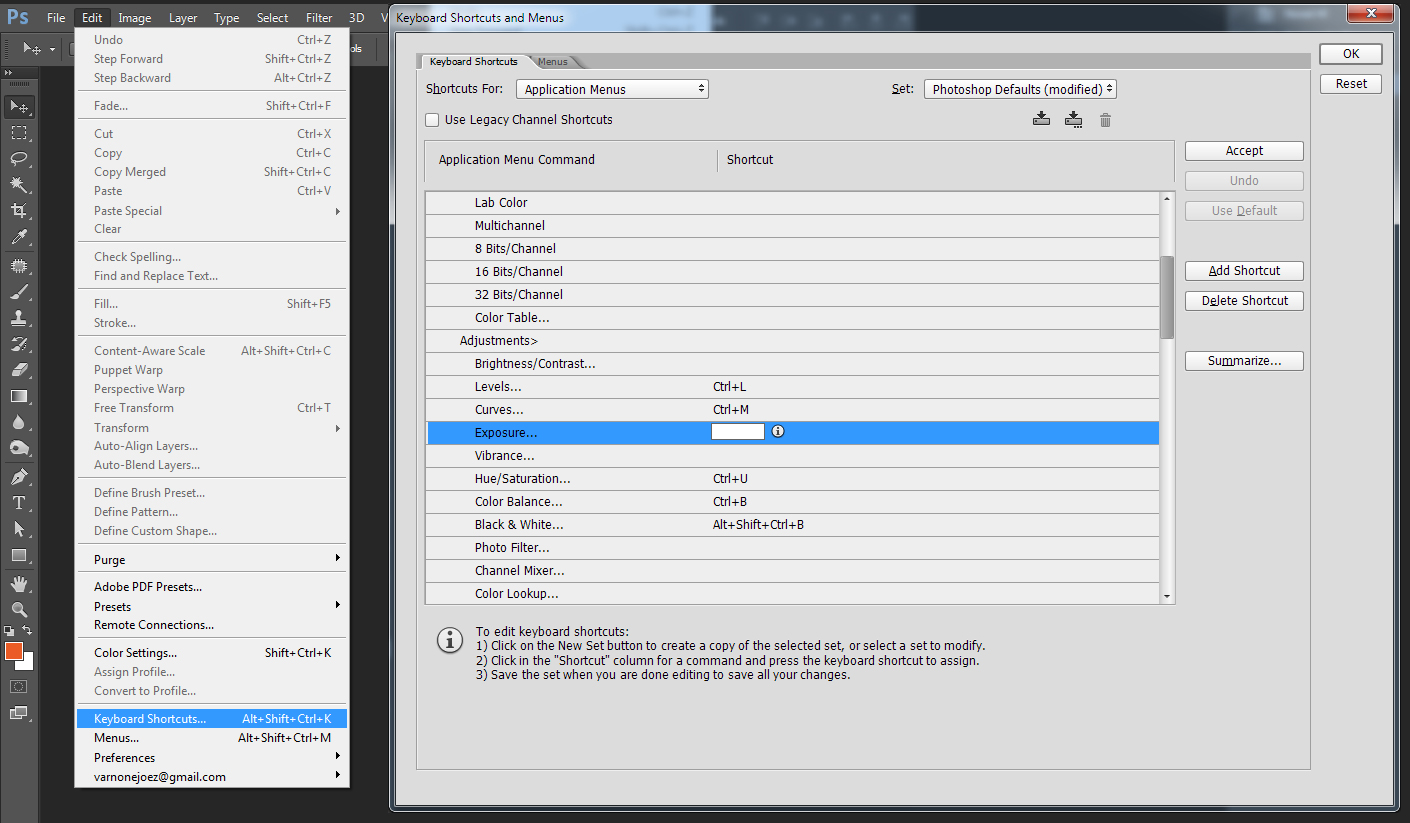The width and height of the screenshot is (1410, 823).
Task: Open the Shortcuts For dropdown
Action: pyautogui.click(x=611, y=88)
